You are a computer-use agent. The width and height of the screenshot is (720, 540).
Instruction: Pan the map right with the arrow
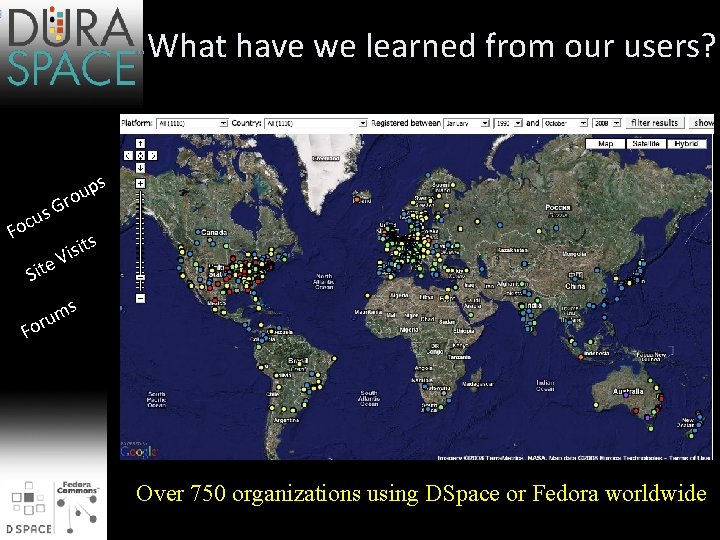152,156
